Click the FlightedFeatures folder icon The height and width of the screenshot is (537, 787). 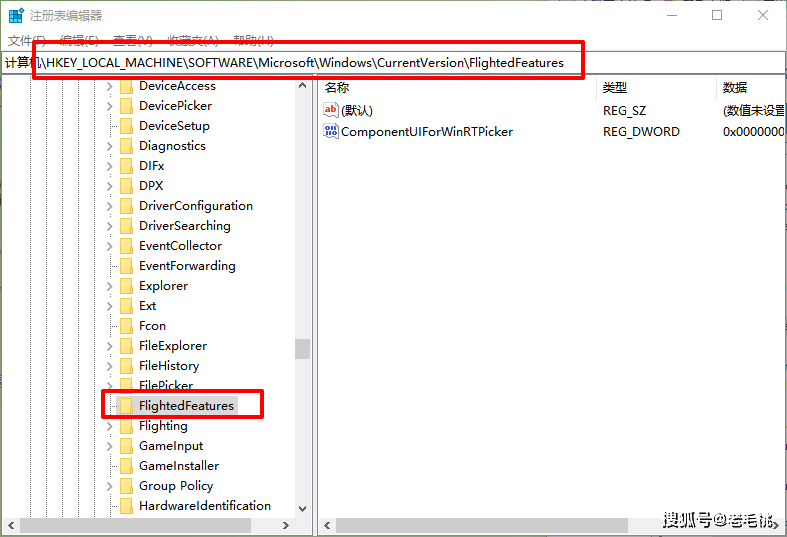(126, 406)
